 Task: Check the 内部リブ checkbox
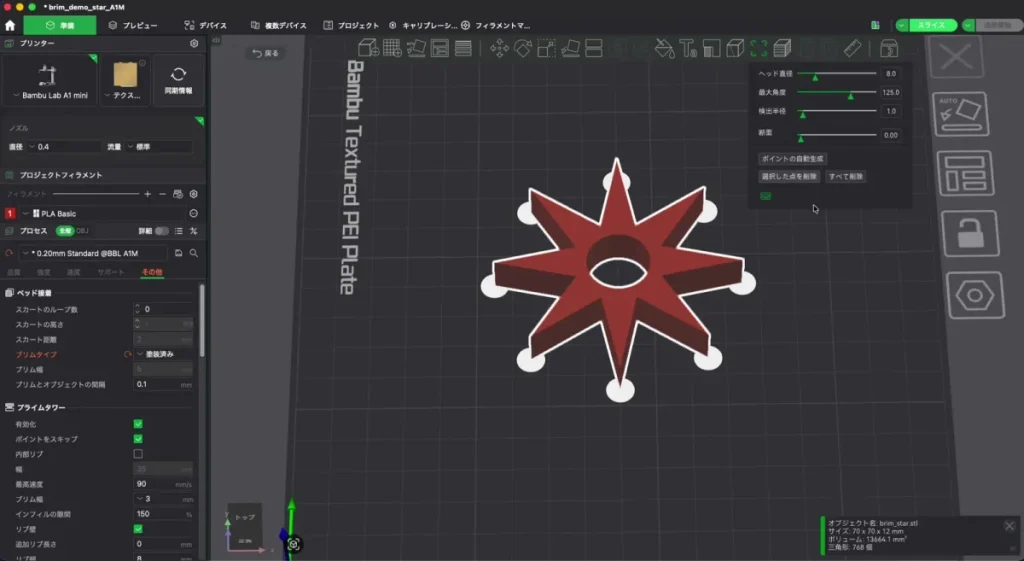point(138,454)
